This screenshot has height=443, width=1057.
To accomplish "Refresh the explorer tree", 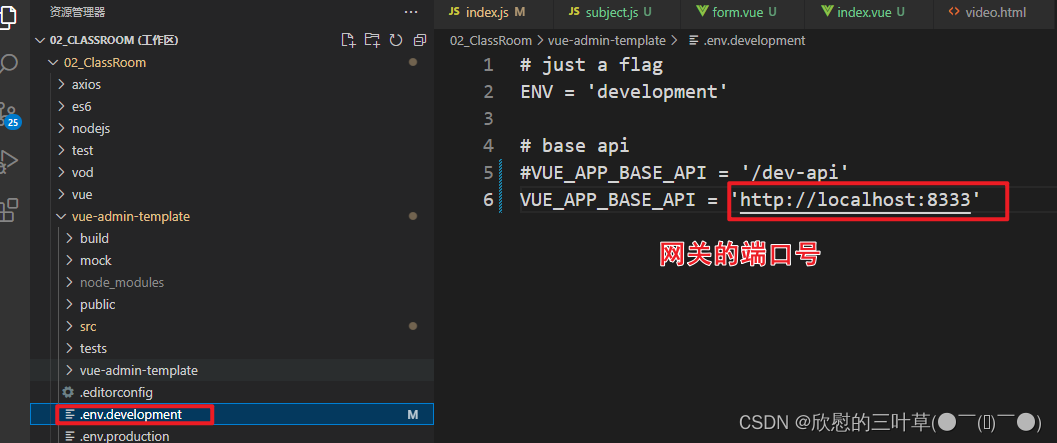I will (x=396, y=40).
